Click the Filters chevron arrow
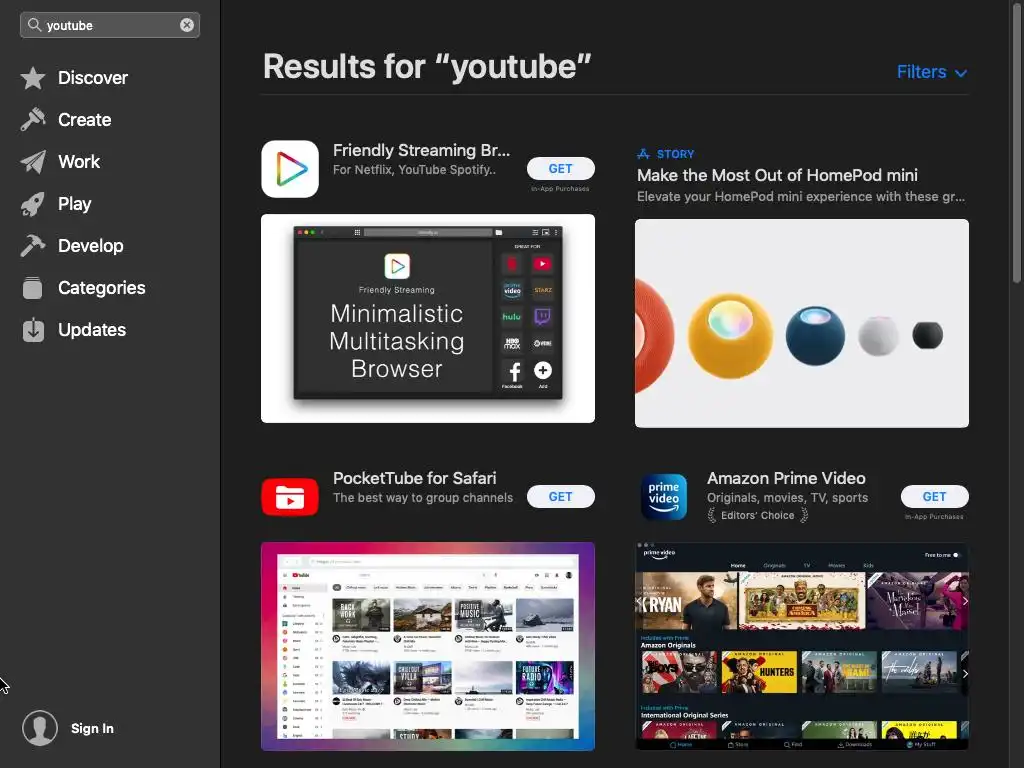 [x=961, y=73]
